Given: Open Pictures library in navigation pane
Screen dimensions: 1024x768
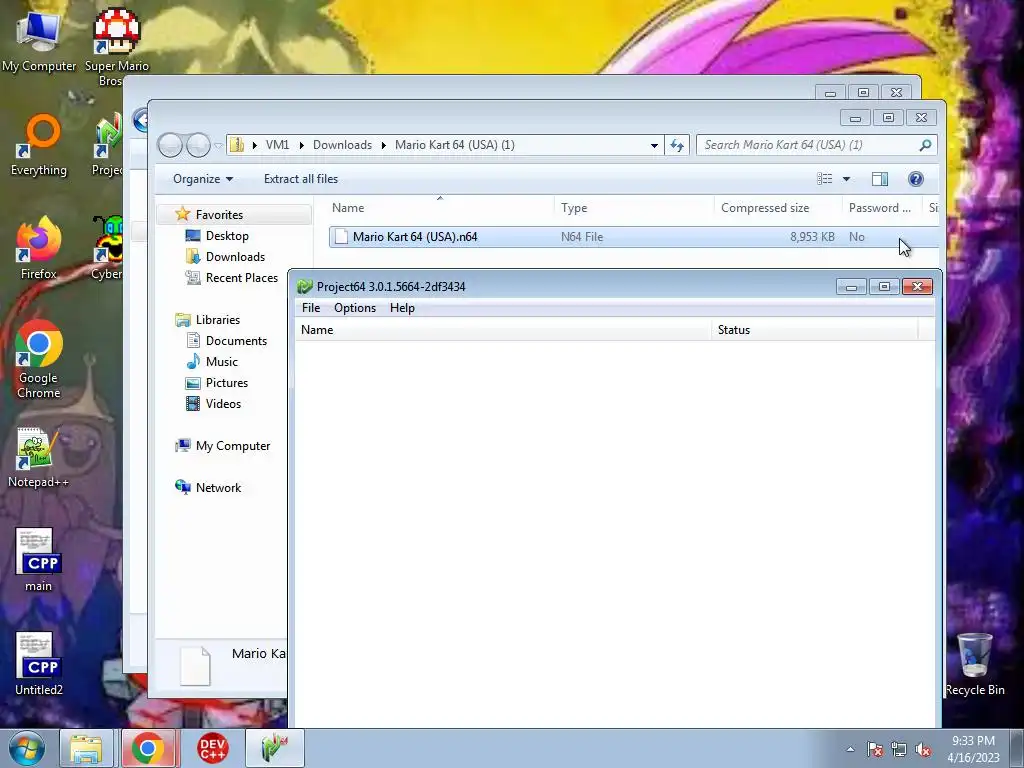Looking at the screenshot, I should [x=227, y=383].
